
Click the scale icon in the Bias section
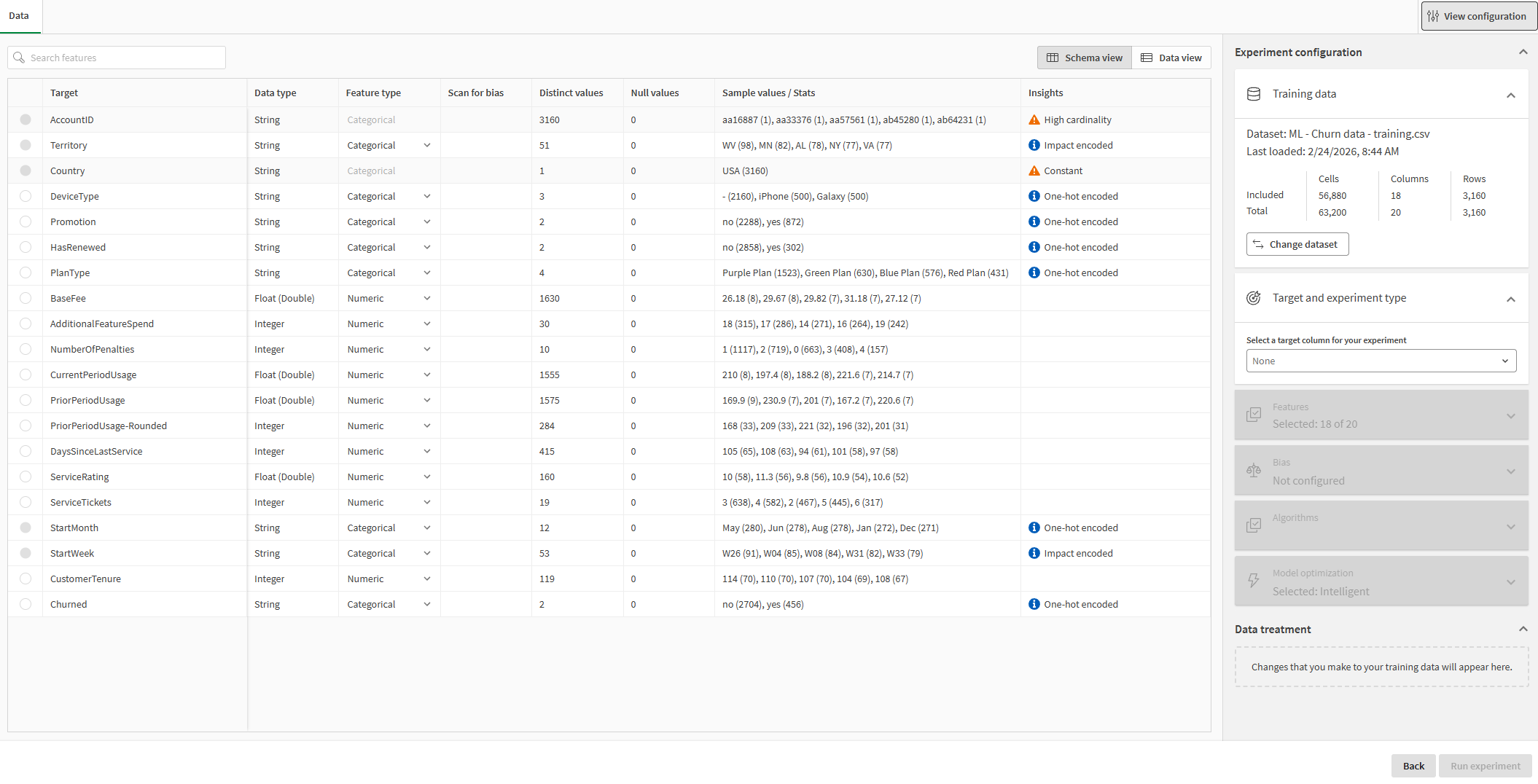(1253, 470)
